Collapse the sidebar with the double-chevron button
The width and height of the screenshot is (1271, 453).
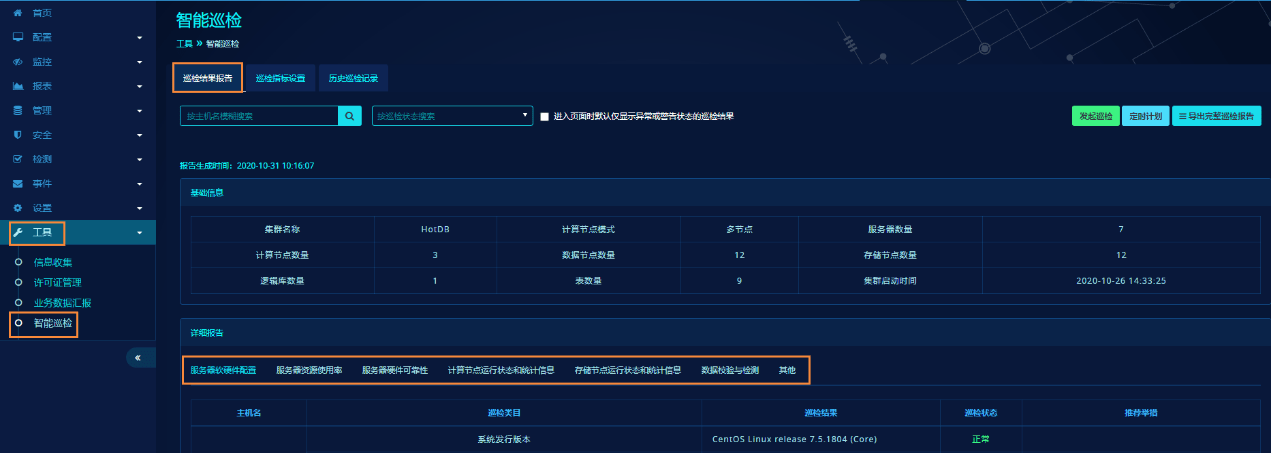coord(138,357)
